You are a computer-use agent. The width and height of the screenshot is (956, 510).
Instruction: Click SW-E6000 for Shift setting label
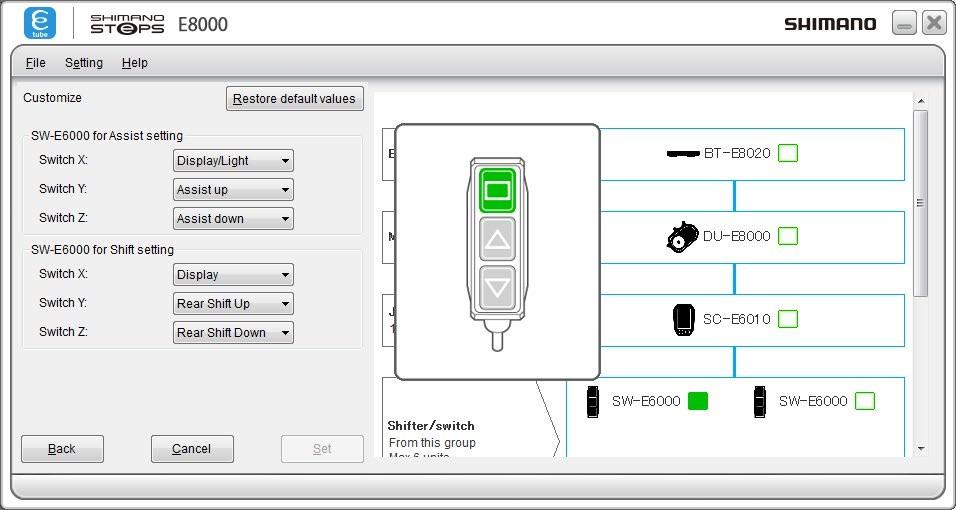pos(102,250)
